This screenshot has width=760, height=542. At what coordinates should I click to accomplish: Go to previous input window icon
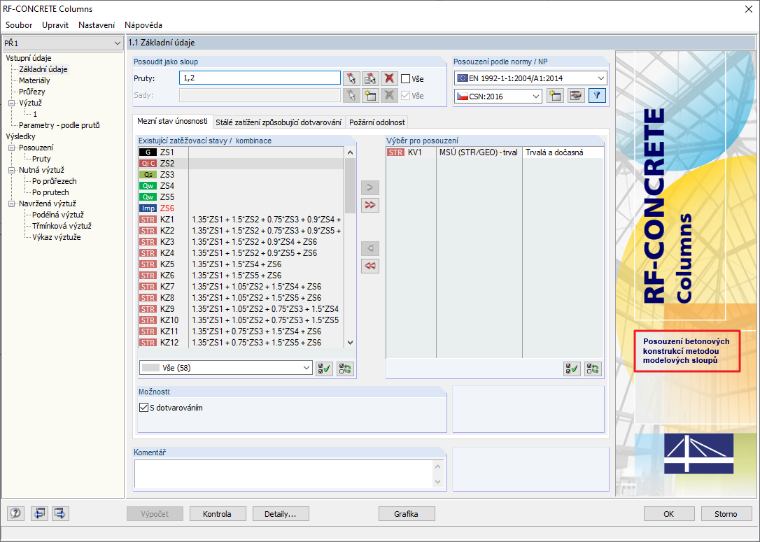click(39, 513)
